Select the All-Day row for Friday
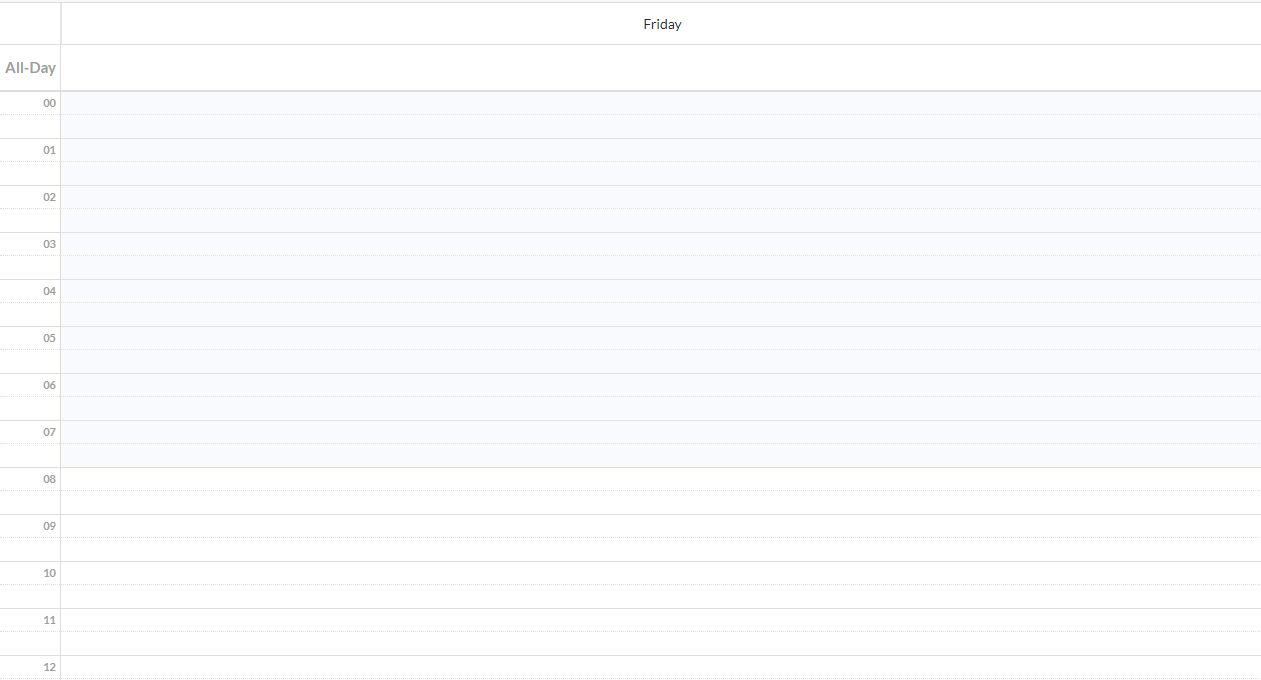The width and height of the screenshot is (1261, 680). click(x=661, y=68)
